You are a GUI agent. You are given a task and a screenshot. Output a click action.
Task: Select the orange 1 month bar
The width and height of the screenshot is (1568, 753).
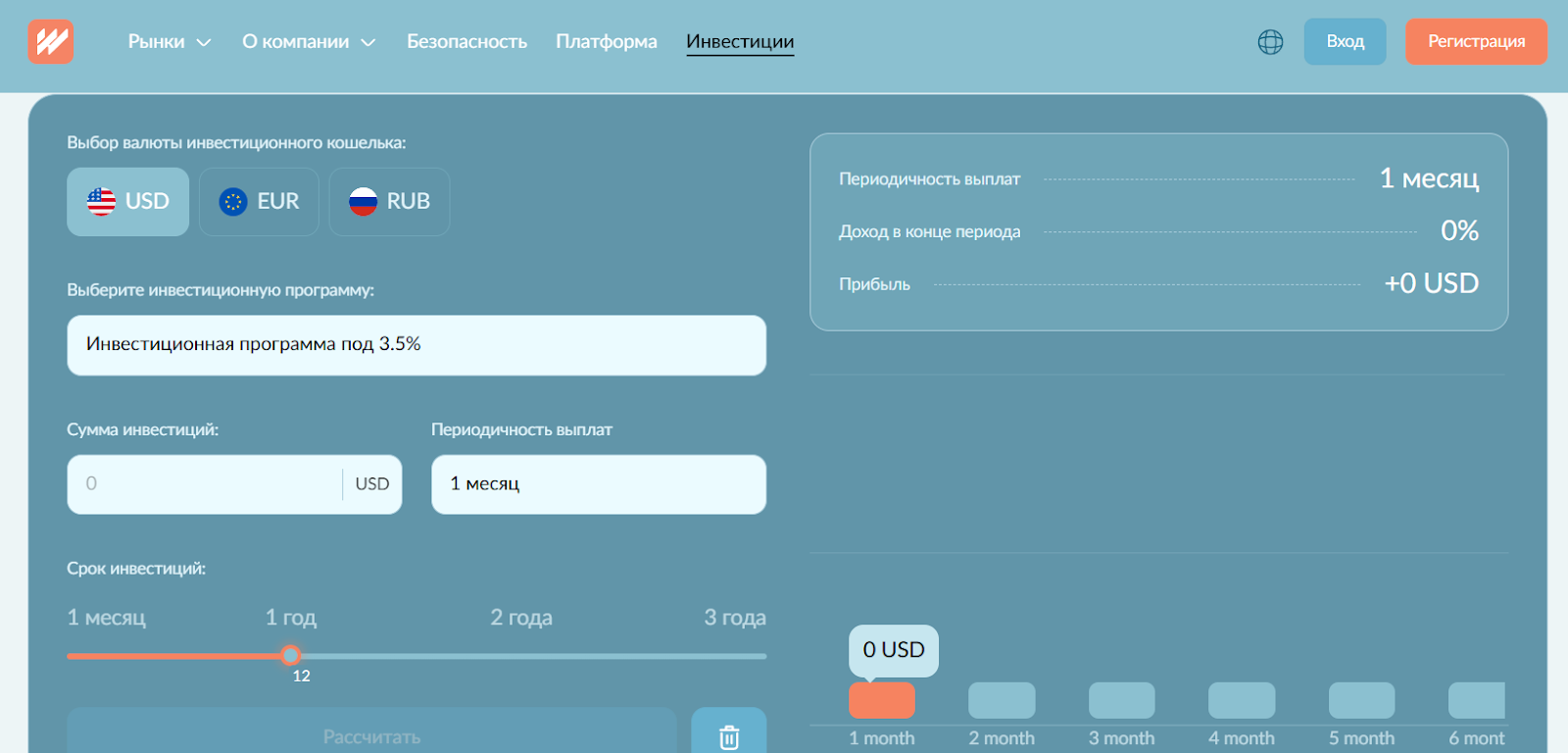pyautogui.click(x=881, y=700)
